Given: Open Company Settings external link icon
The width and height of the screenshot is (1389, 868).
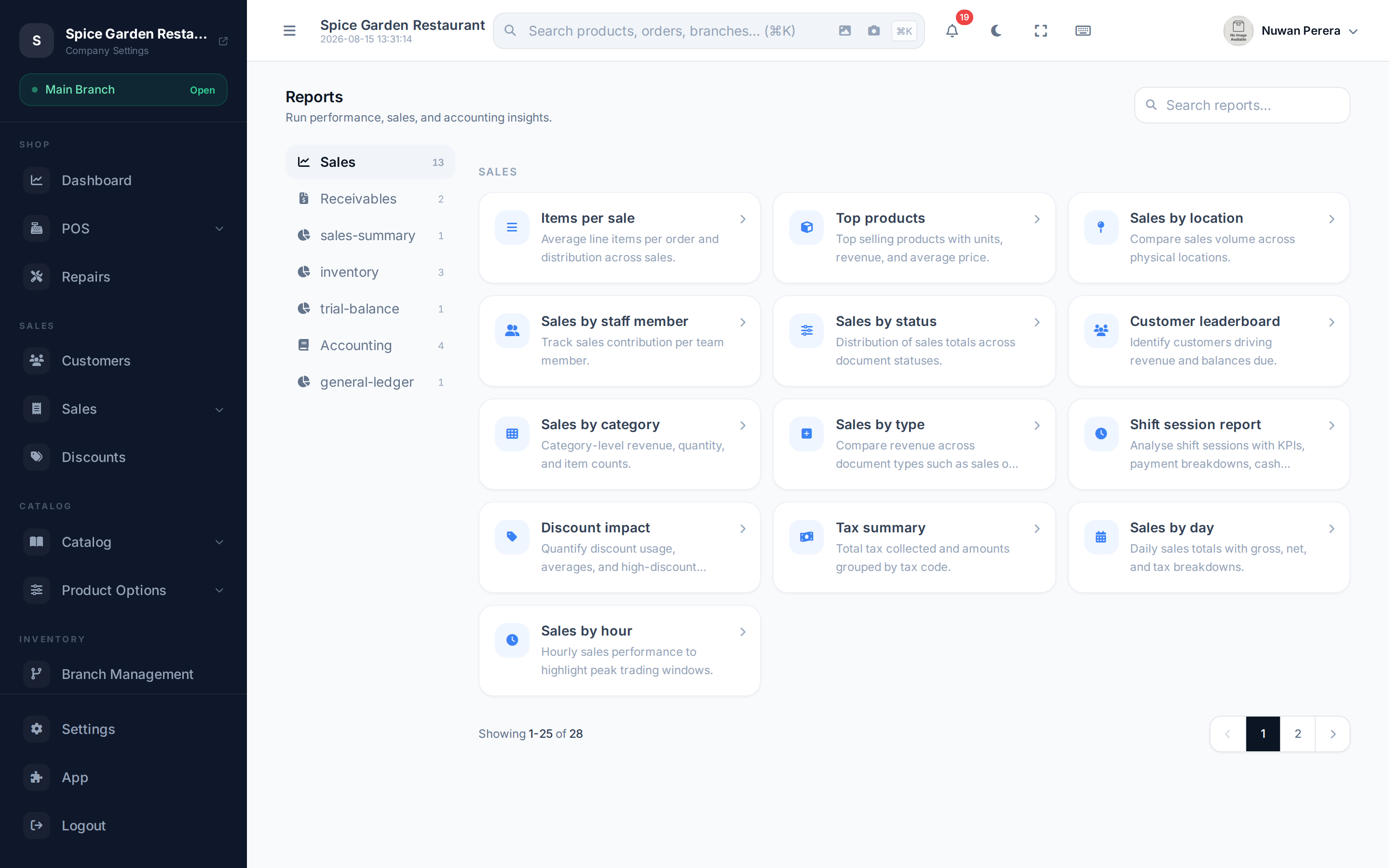Looking at the screenshot, I should 223,41.
